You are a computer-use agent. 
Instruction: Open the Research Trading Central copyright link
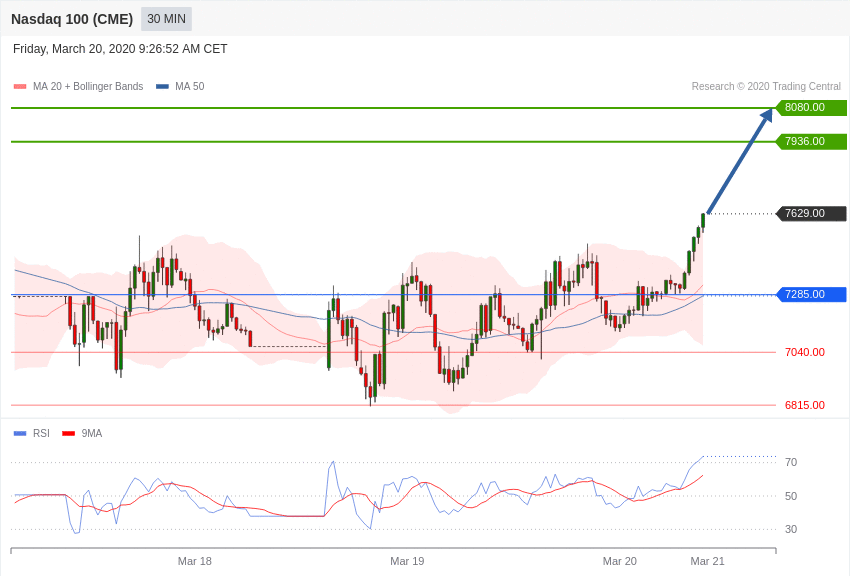(766, 87)
